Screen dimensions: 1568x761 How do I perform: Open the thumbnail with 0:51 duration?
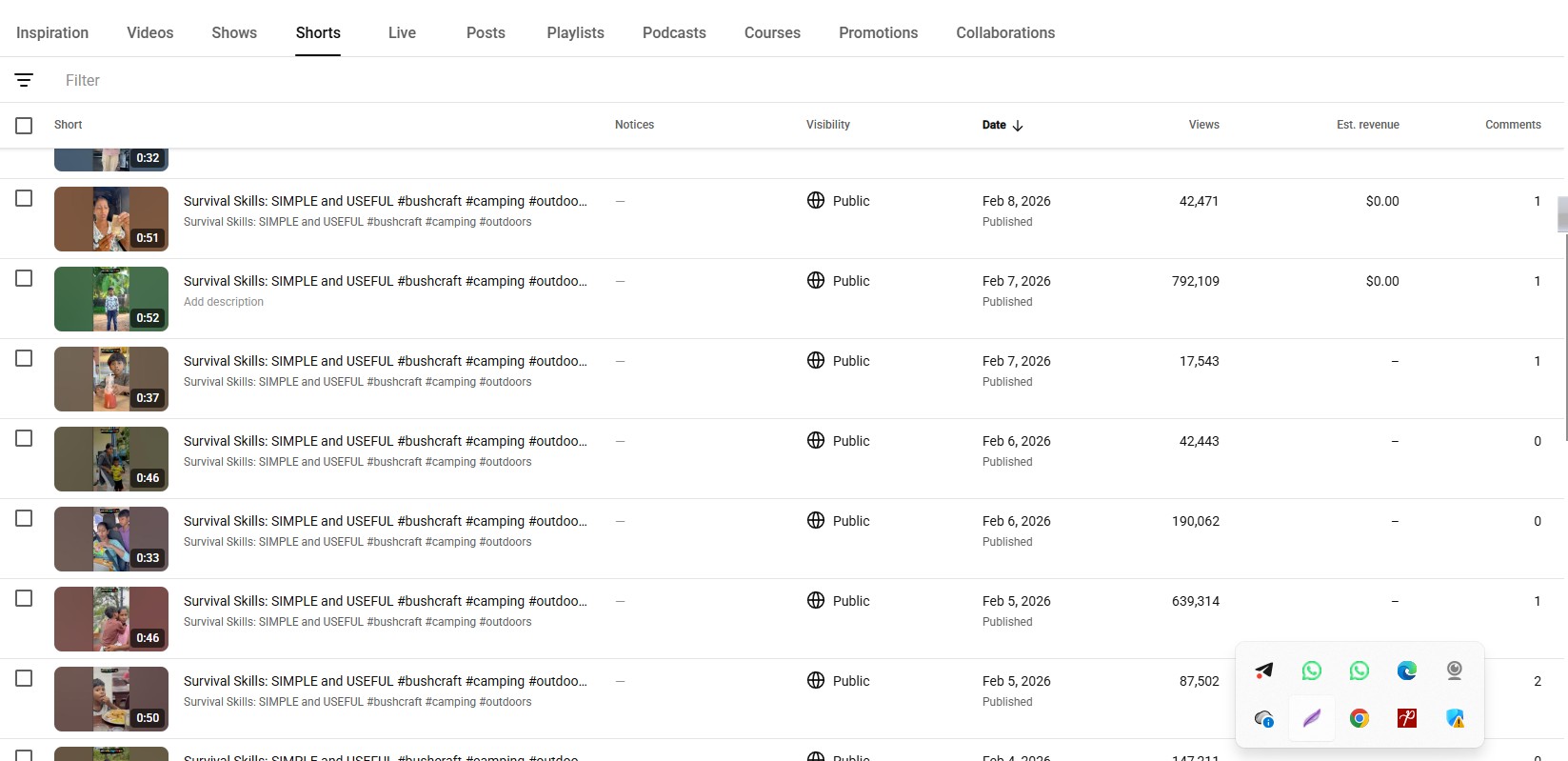pyautogui.click(x=111, y=219)
